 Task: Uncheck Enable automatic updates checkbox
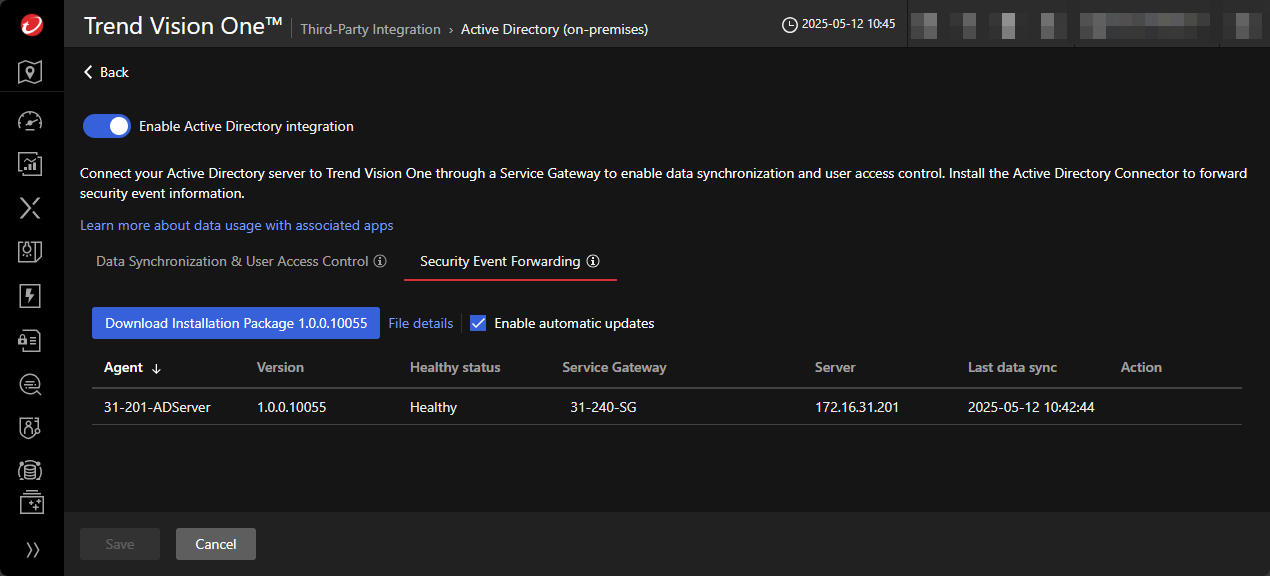(478, 323)
